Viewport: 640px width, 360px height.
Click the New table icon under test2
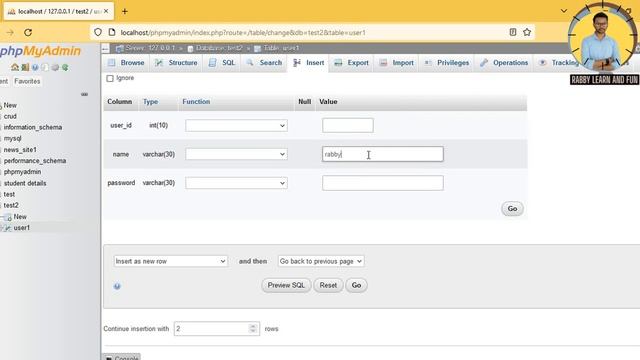pyautogui.click(x=7, y=217)
